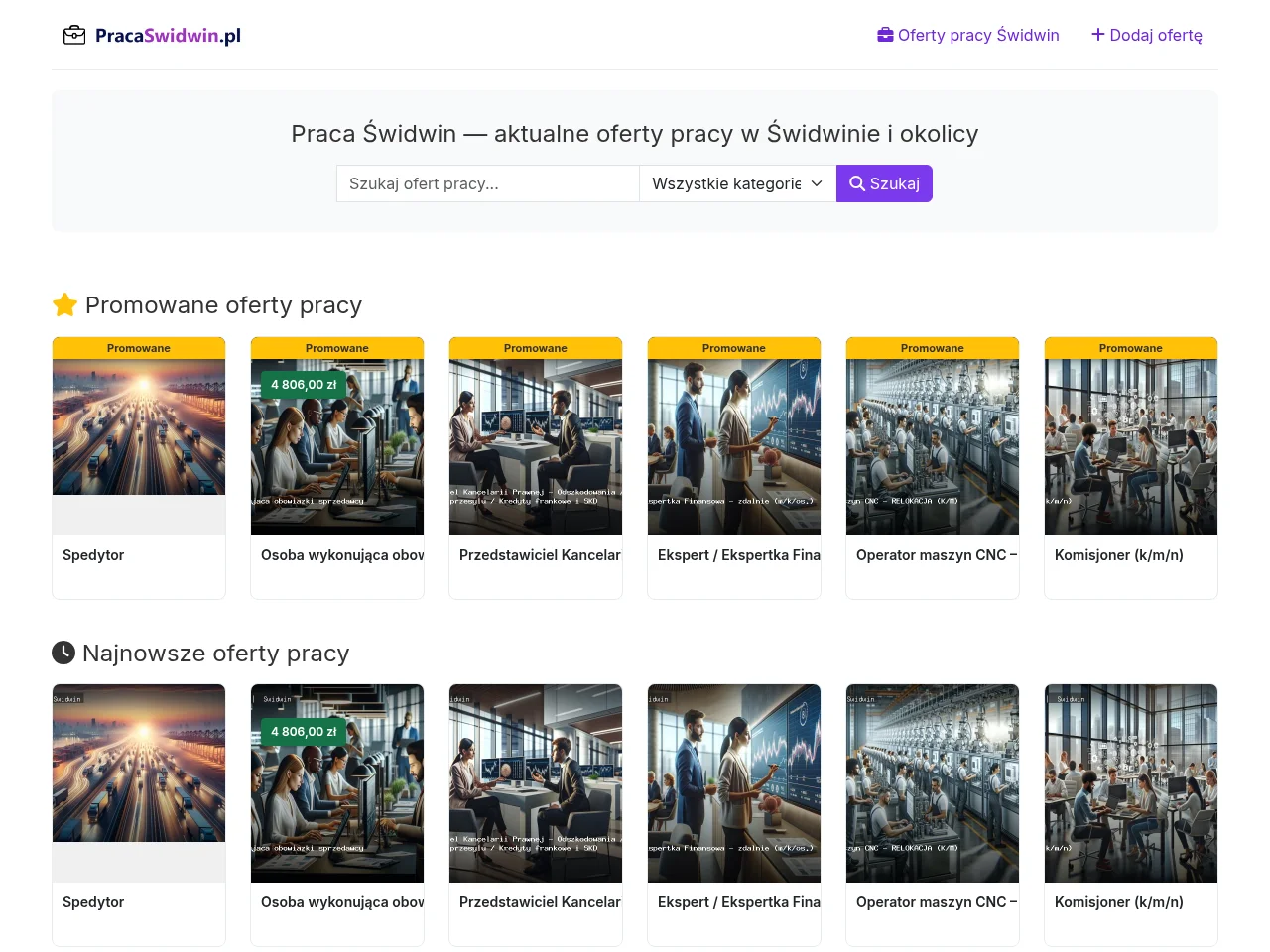Click Promowane badge on Komisjoner card

1131,348
